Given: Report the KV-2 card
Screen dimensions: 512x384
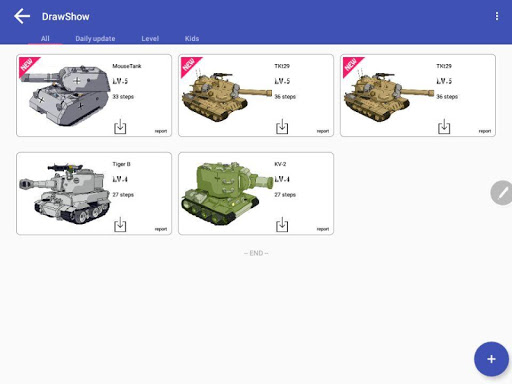Looking at the screenshot, I should click(x=323, y=229).
